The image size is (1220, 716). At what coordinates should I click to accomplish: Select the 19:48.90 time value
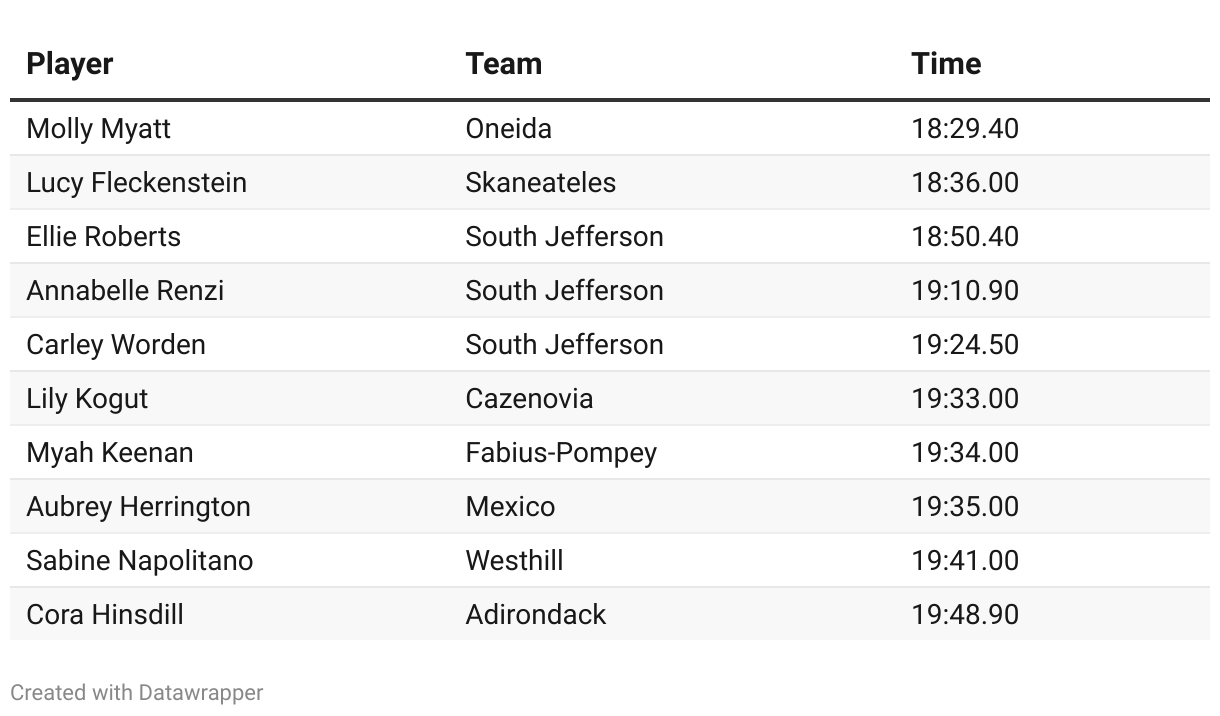[x=966, y=615]
